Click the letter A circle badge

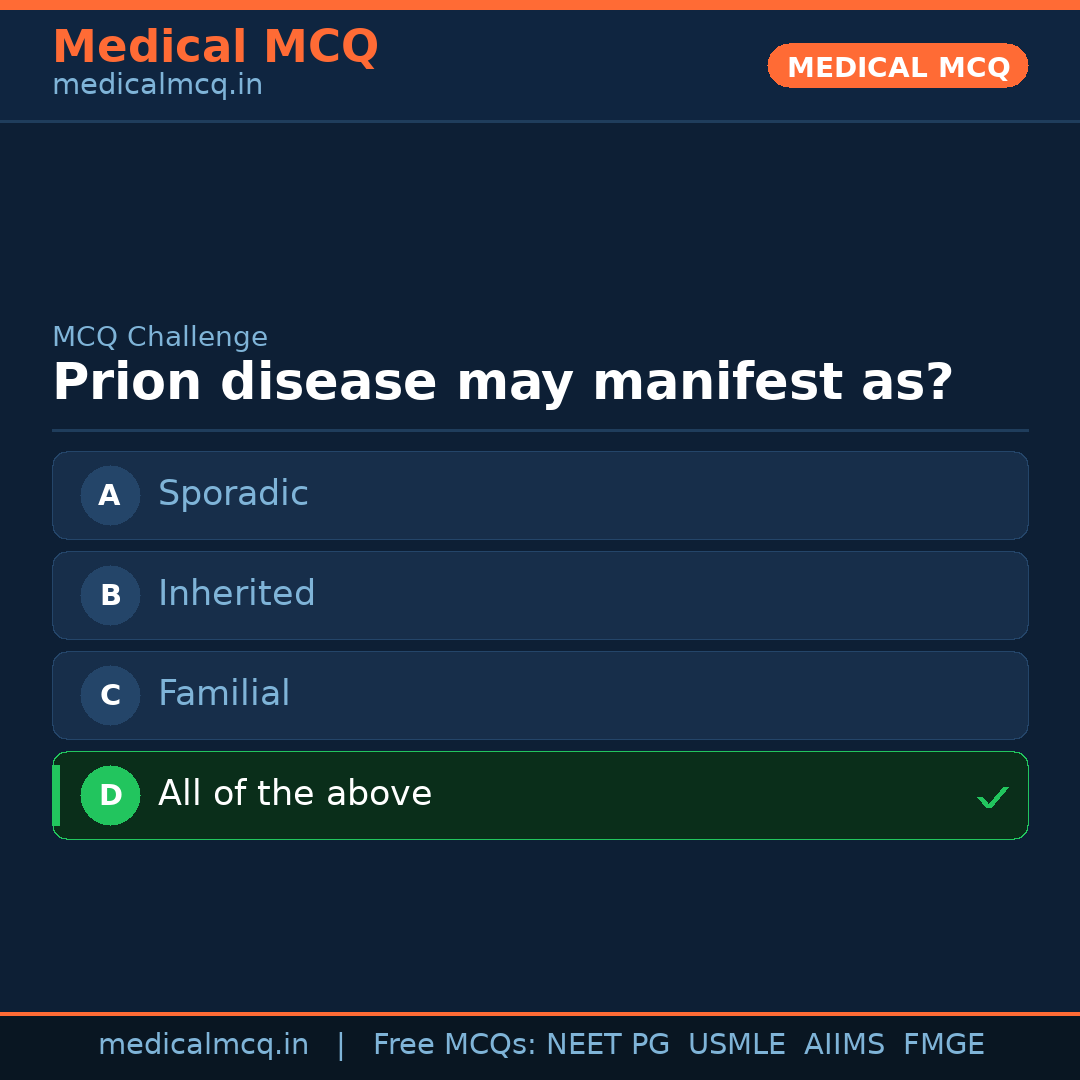tap(110, 495)
